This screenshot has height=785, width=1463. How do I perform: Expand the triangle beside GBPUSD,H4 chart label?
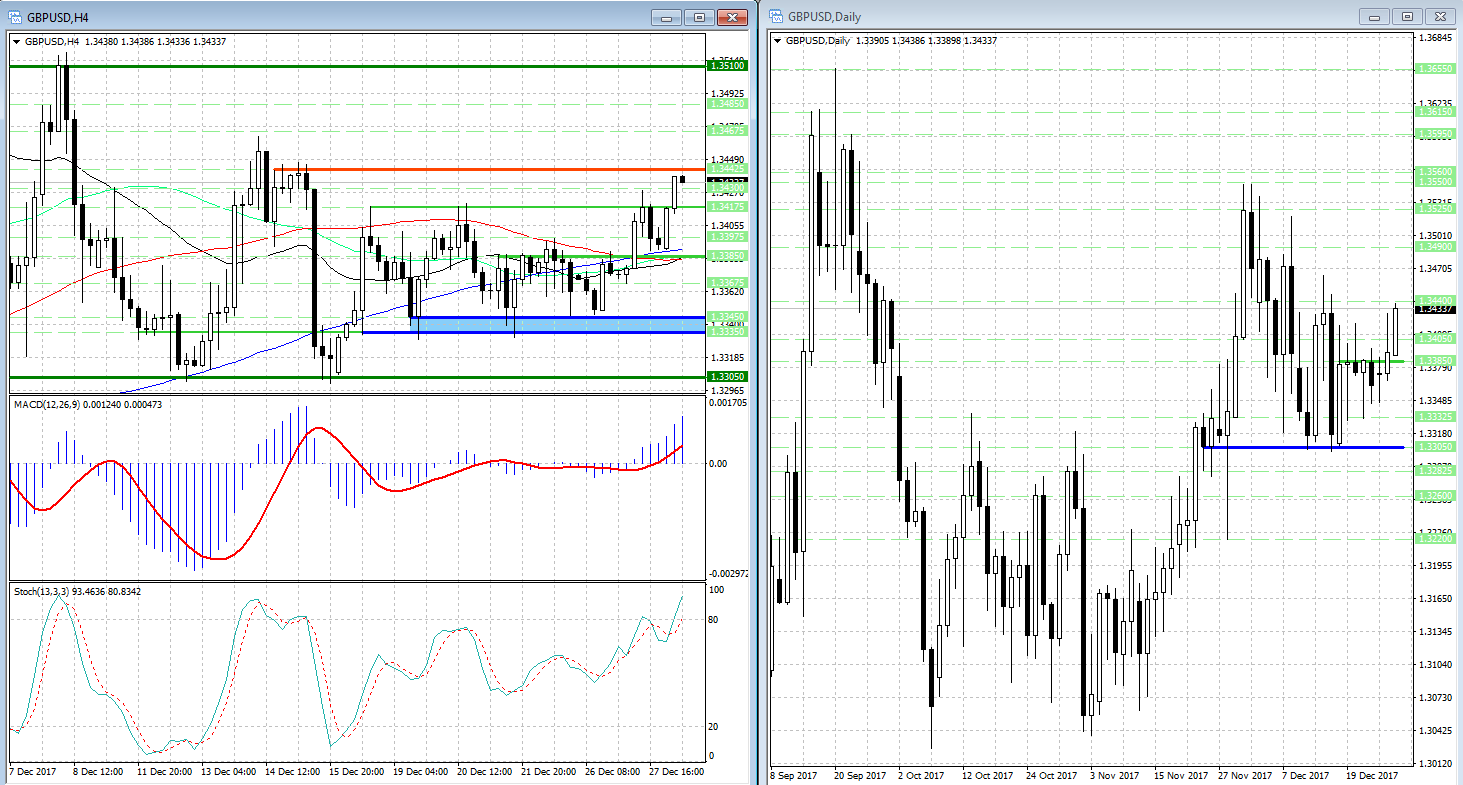click(17, 41)
